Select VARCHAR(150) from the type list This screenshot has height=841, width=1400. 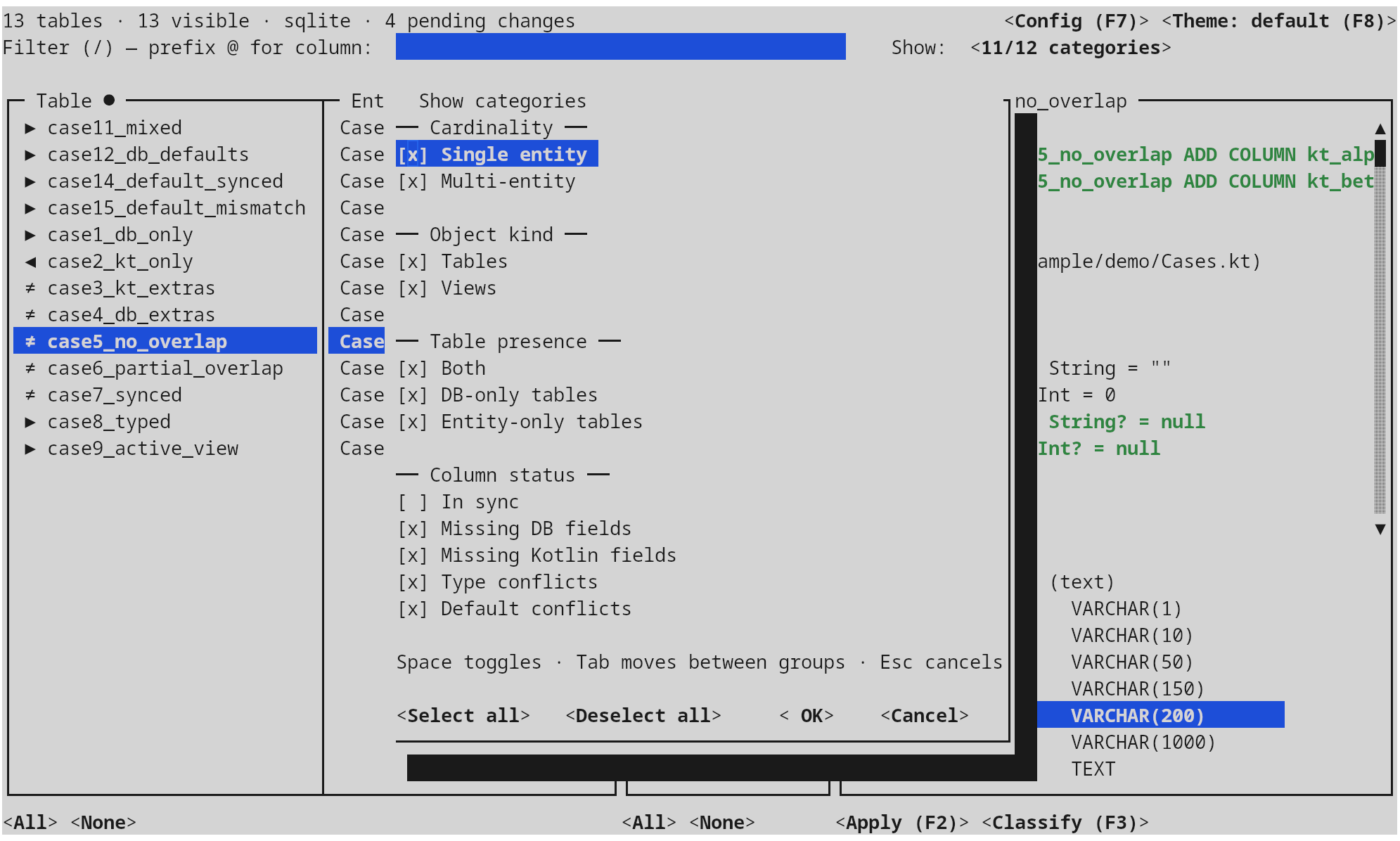click(1138, 689)
